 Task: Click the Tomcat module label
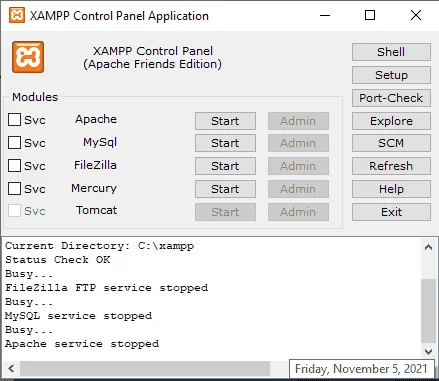pyautogui.click(x=97, y=210)
